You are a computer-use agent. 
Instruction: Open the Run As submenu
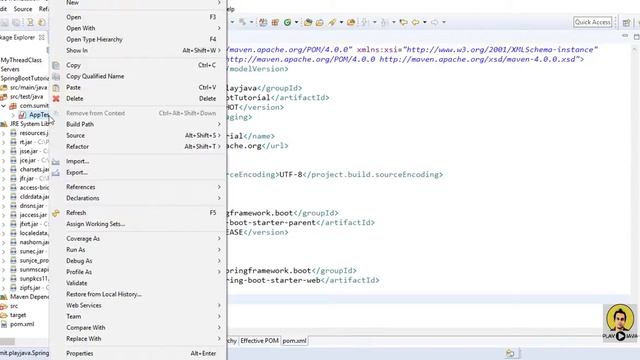[138, 249]
